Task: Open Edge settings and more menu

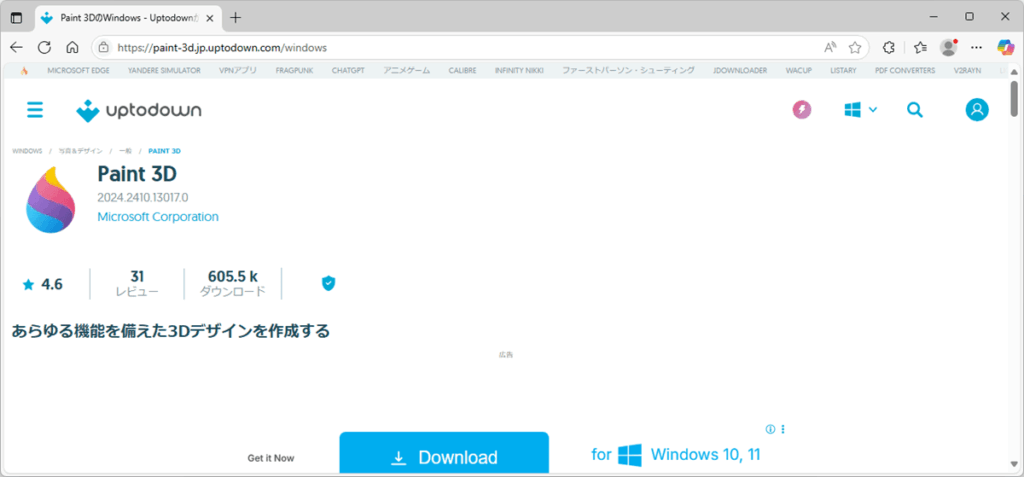Action: 976,47
